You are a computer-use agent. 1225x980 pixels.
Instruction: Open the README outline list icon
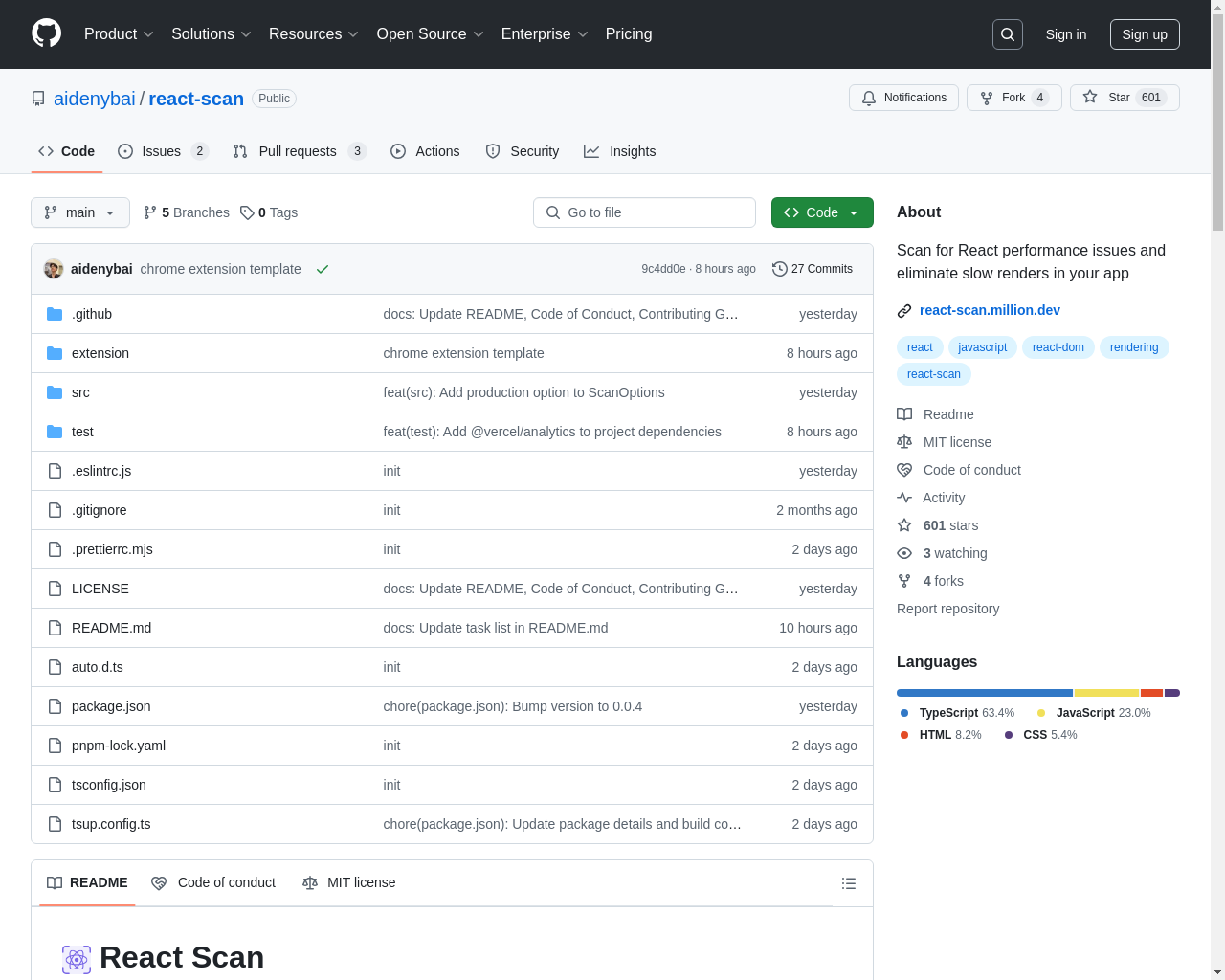pos(849,883)
